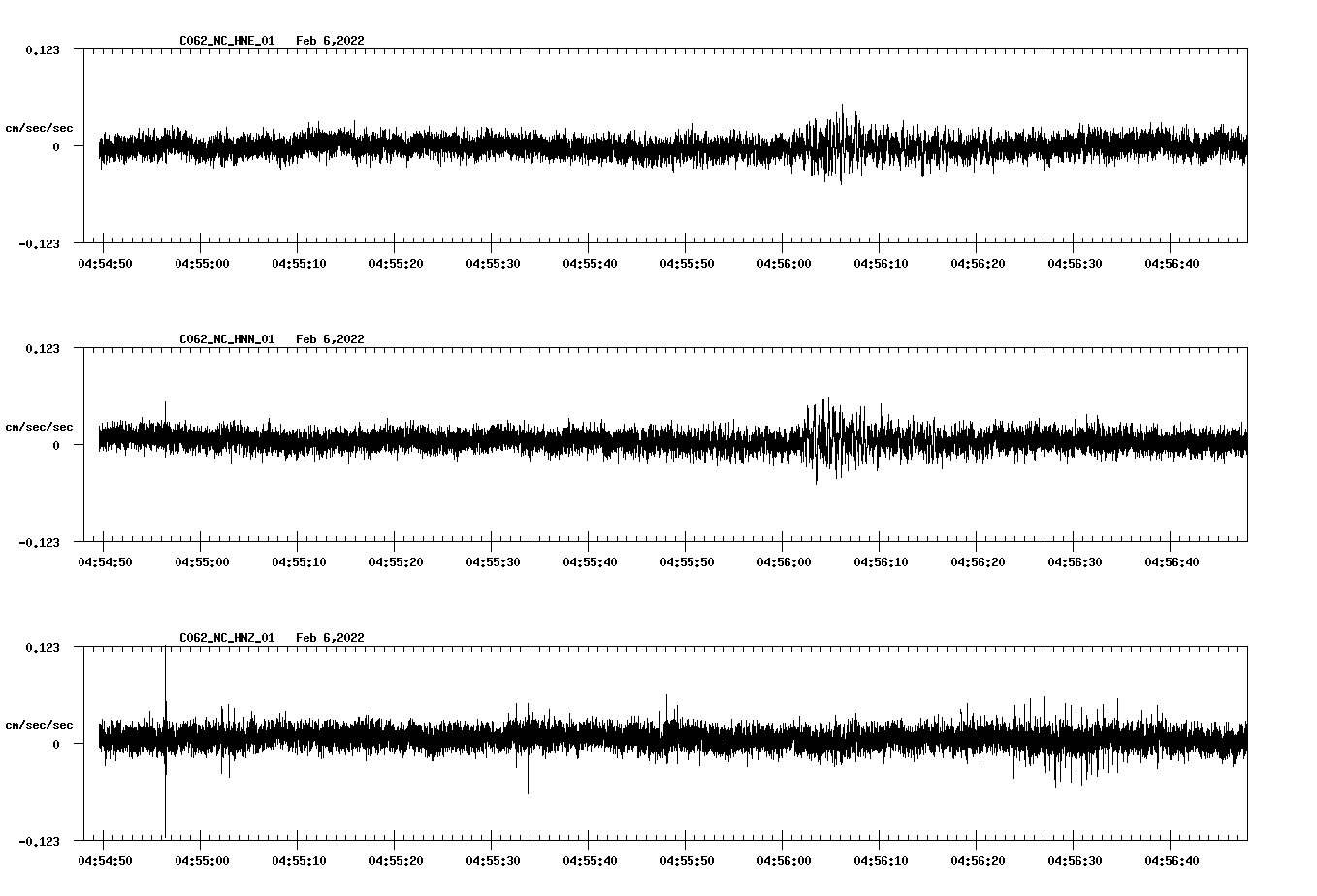Click the -0.123 lower limit of HNN axis
1317x896 pixels.
[x=39, y=542]
